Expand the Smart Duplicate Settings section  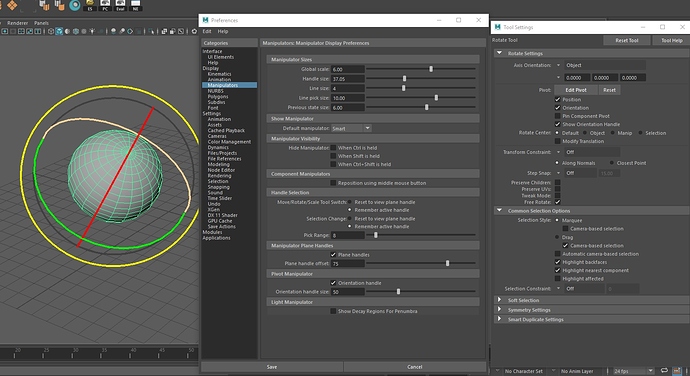click(499, 319)
